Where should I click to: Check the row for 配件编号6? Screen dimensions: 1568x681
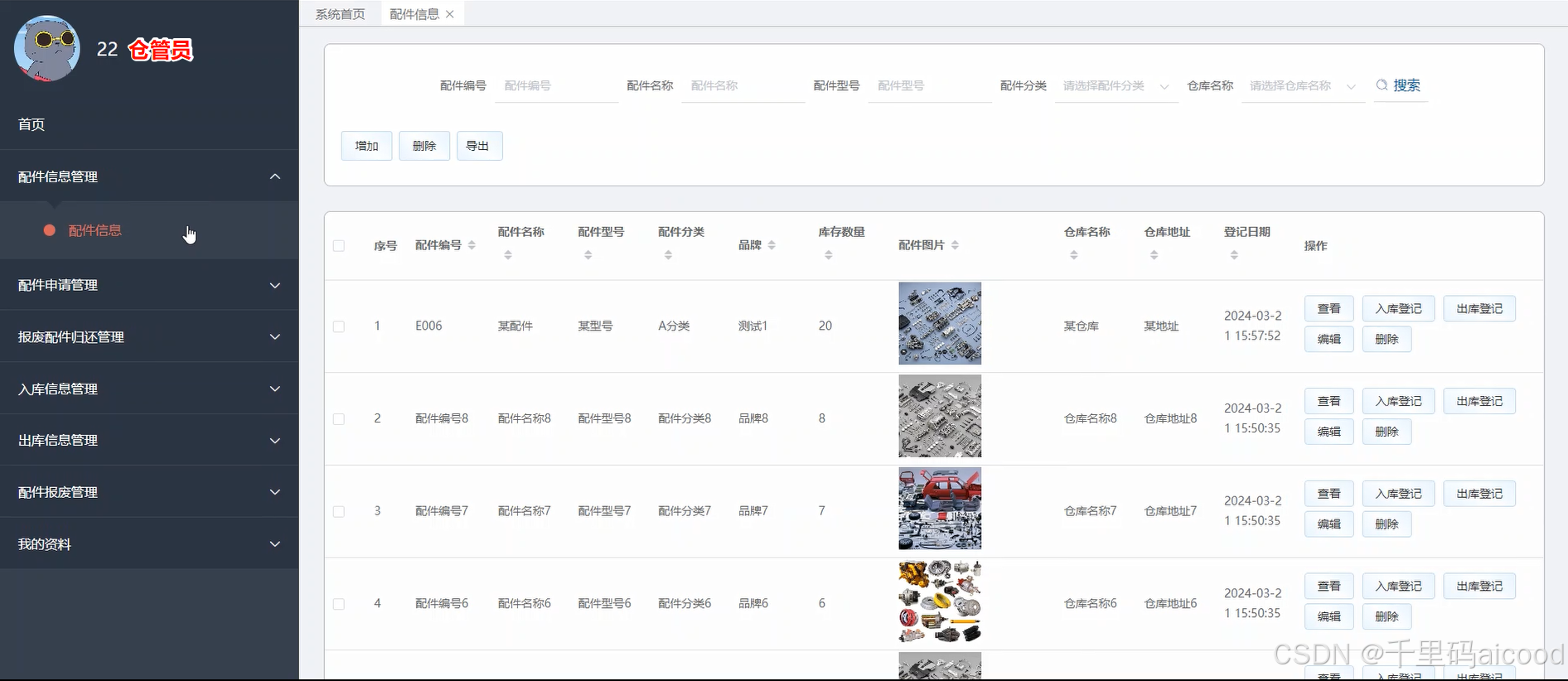[339, 604]
